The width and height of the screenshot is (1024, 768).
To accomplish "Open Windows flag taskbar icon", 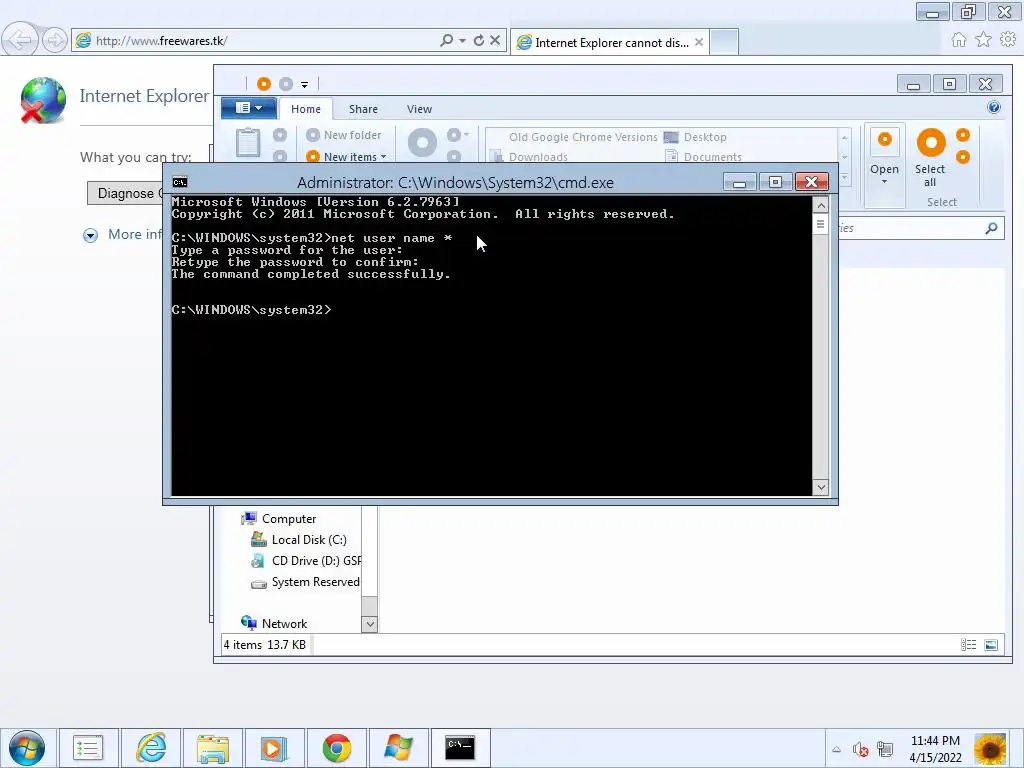I will tap(398, 748).
